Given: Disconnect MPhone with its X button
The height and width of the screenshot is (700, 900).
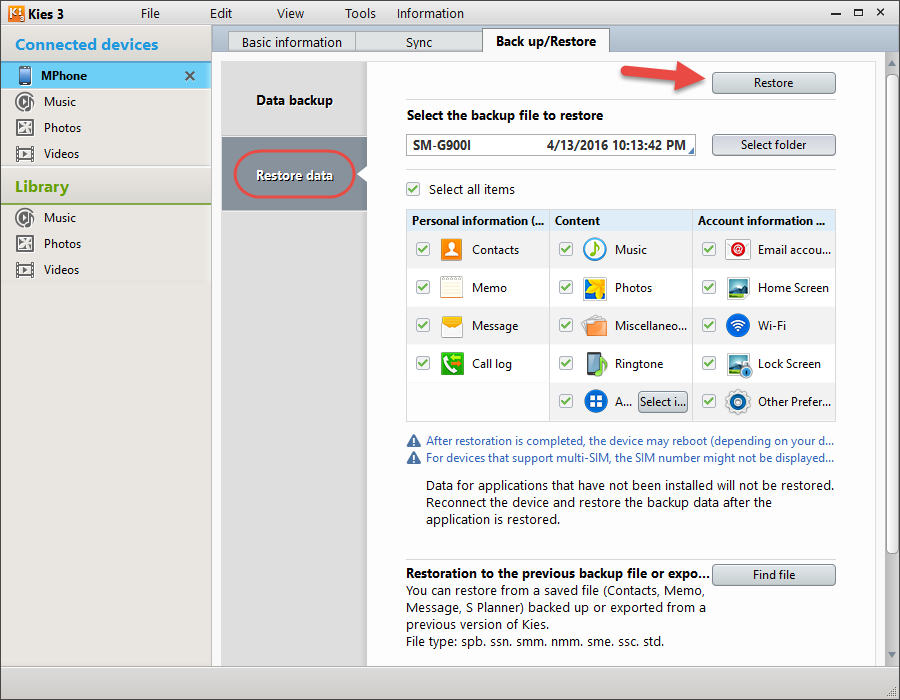Looking at the screenshot, I should click(190, 76).
